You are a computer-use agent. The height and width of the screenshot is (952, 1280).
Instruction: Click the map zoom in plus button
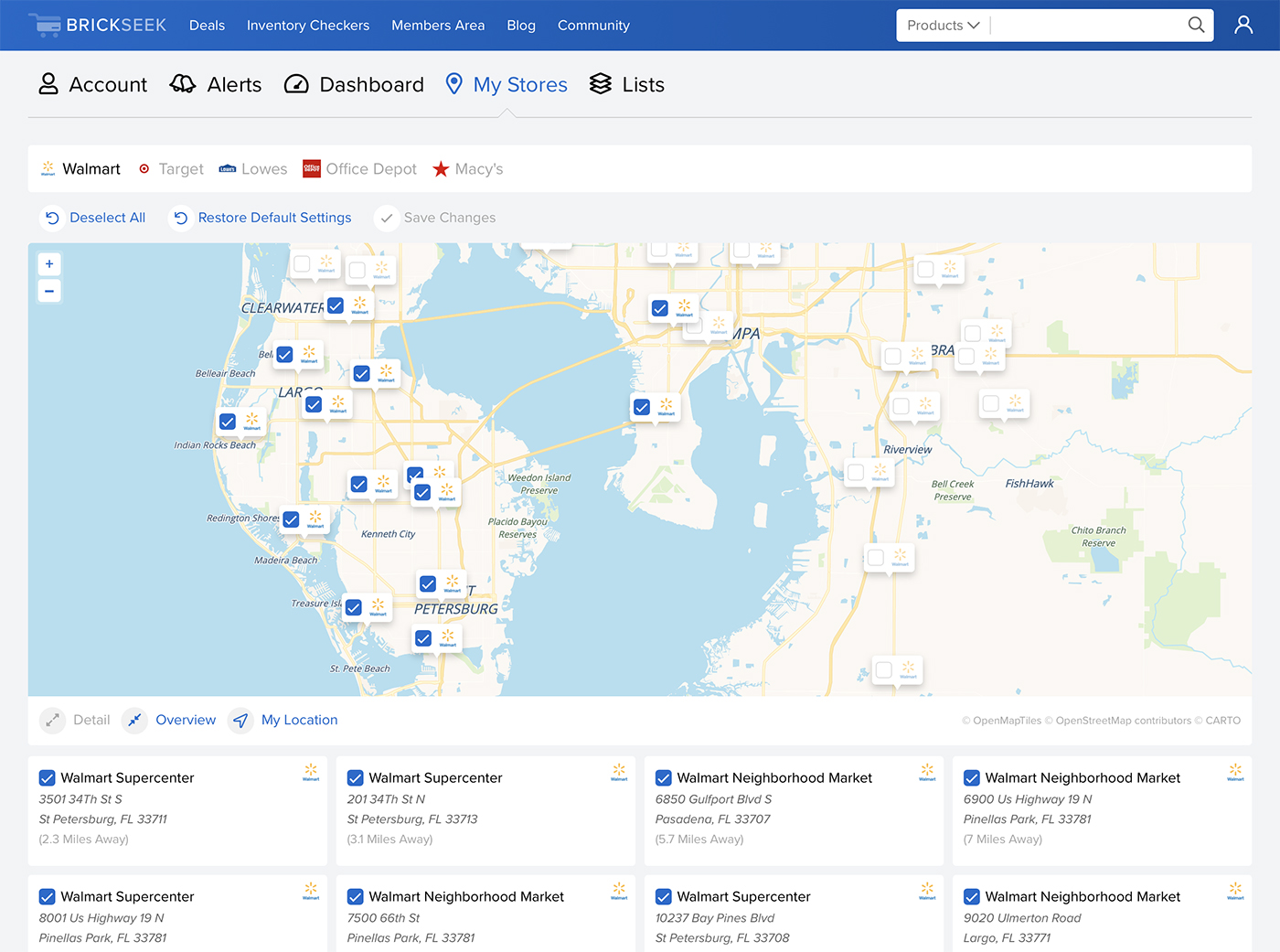pyautogui.click(x=49, y=264)
